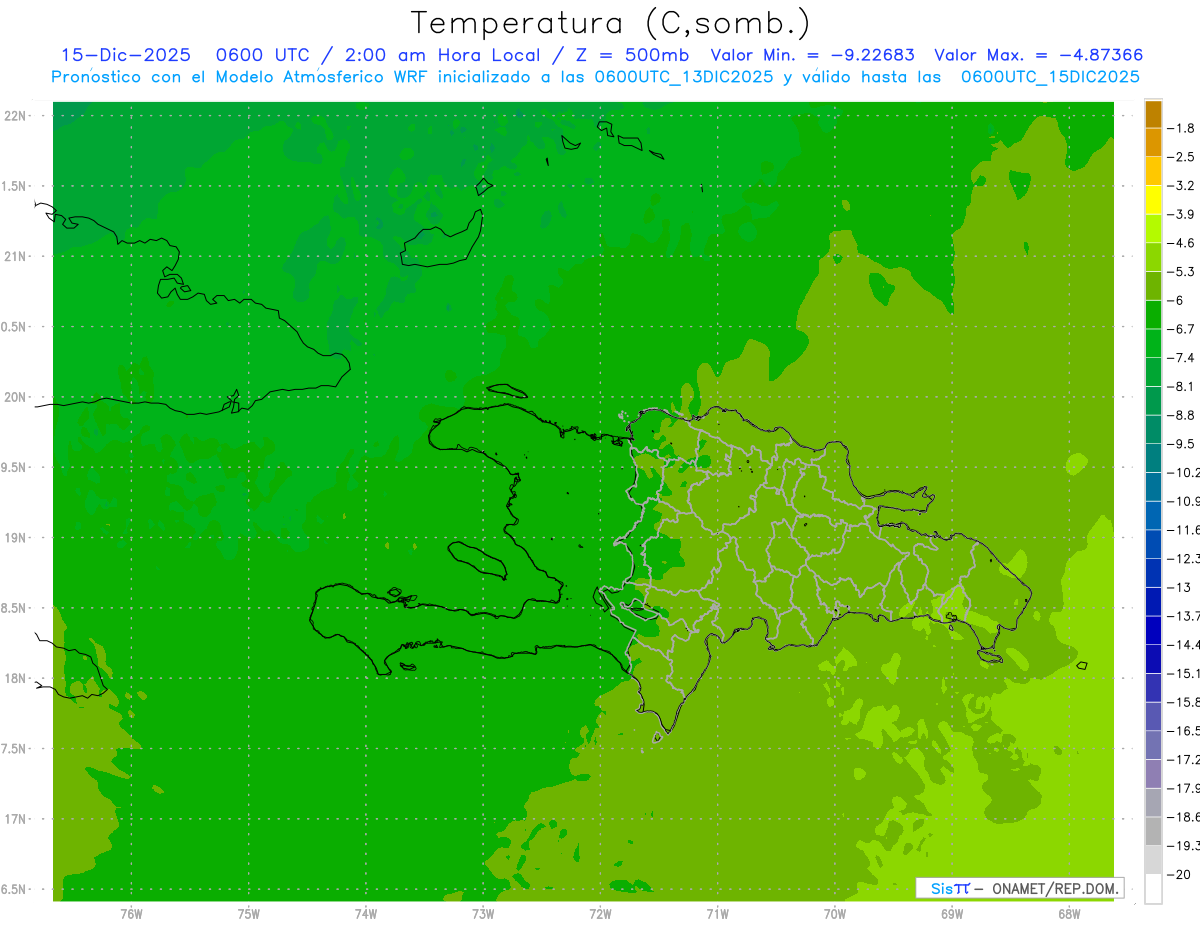
Task: Pick the white swatch below -20
Action: (x=1153, y=888)
